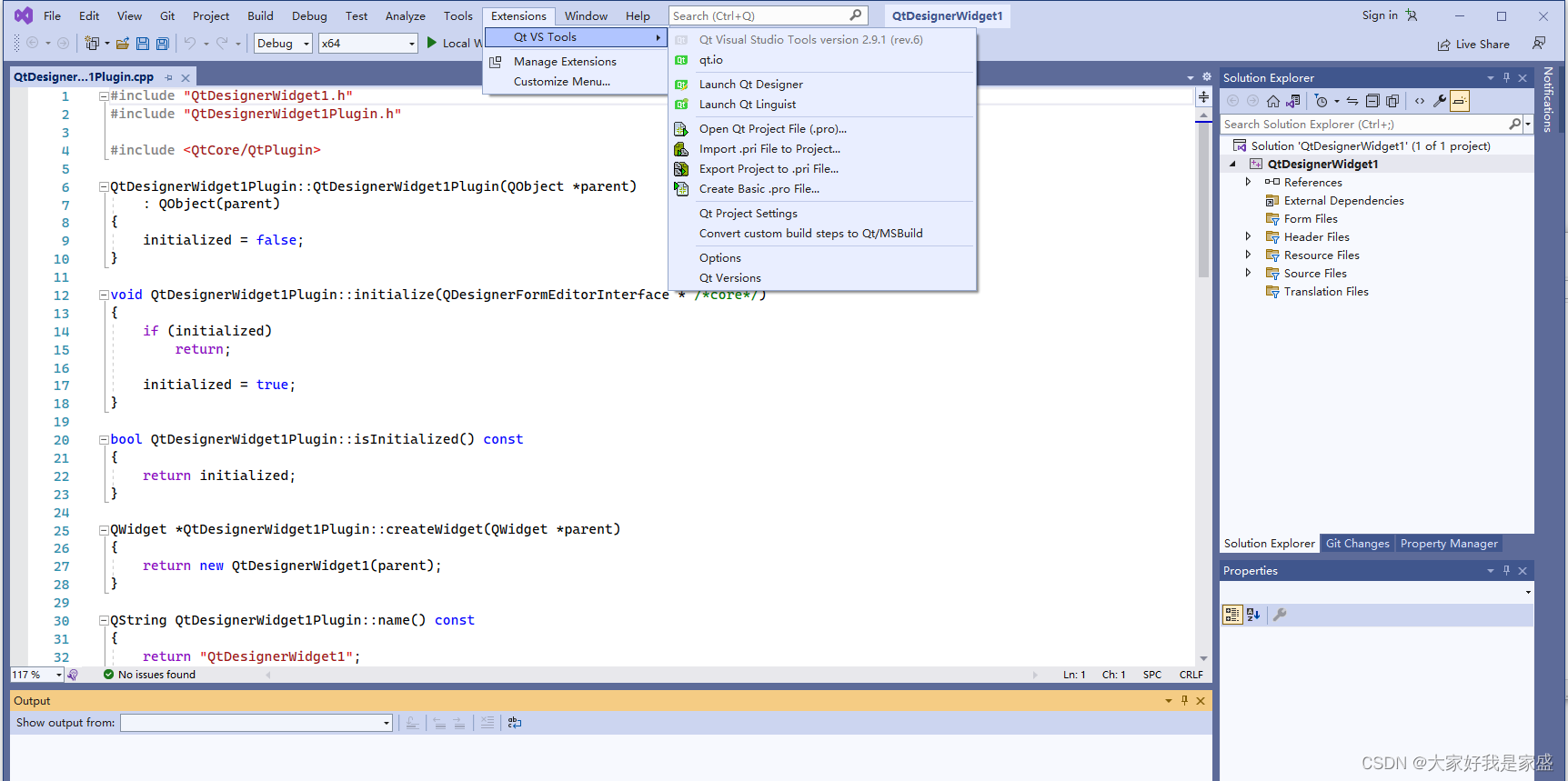Open the Extensions menu

coord(518,15)
